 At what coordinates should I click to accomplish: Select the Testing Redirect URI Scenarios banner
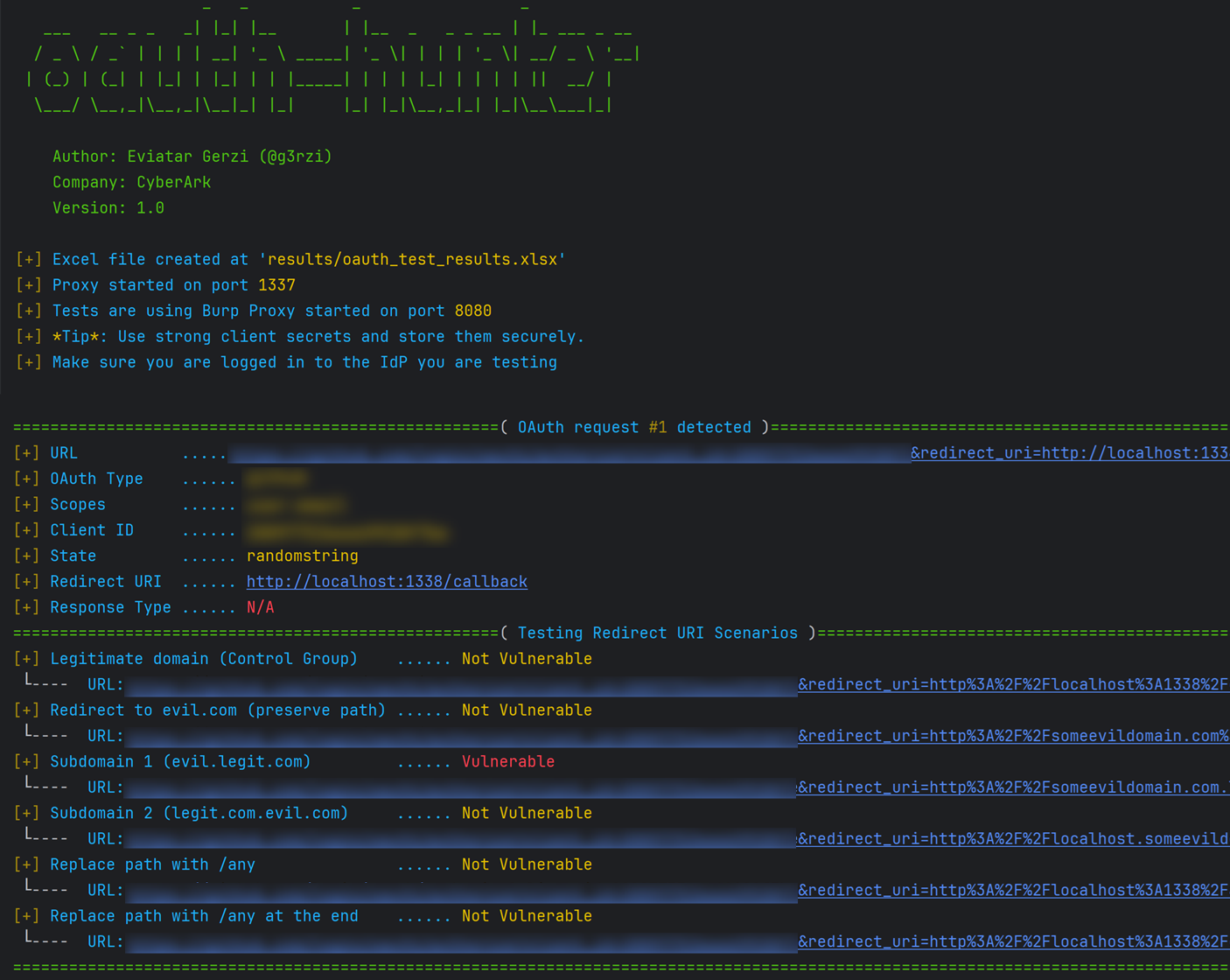pos(656,632)
